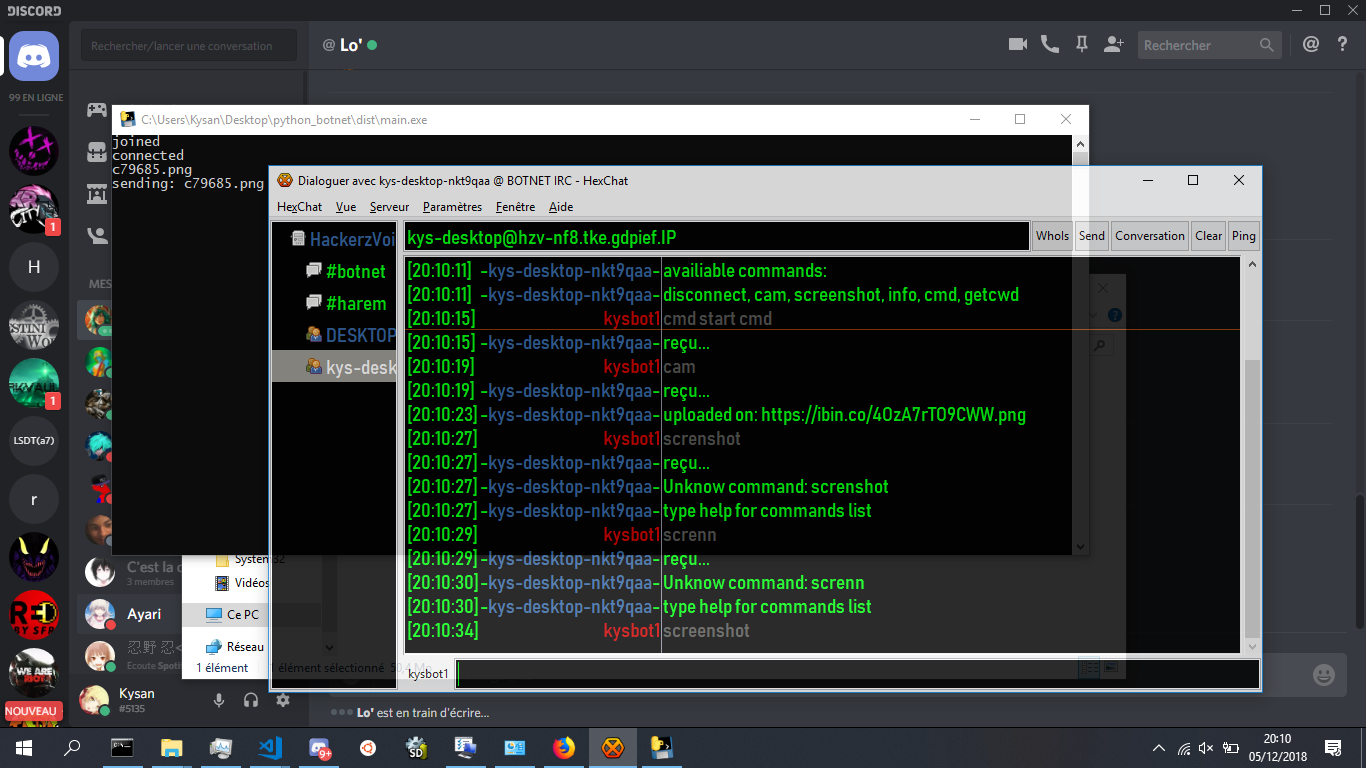Click the Send button in HexChat

(1092, 236)
